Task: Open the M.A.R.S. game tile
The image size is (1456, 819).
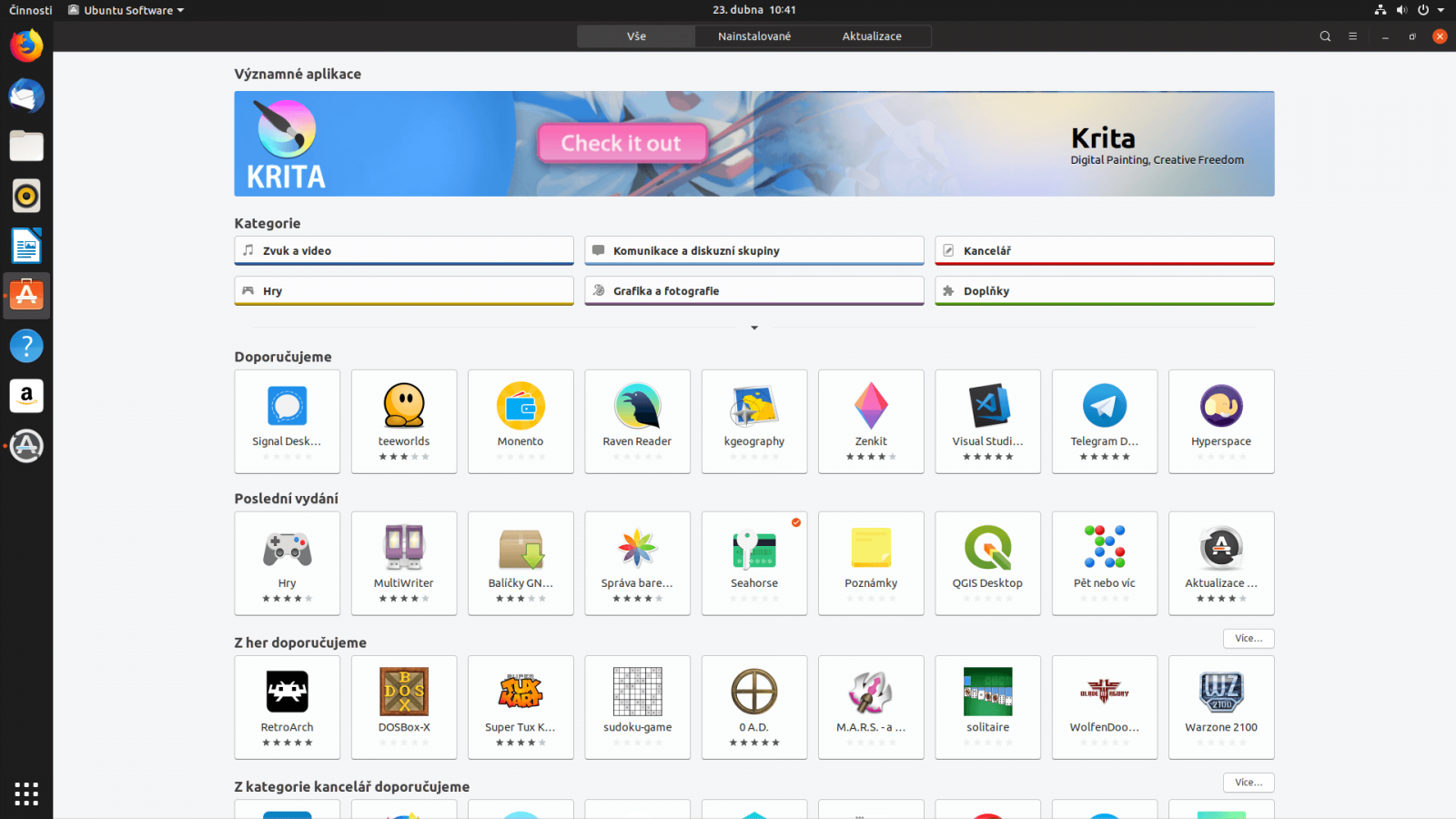Action: click(x=871, y=707)
